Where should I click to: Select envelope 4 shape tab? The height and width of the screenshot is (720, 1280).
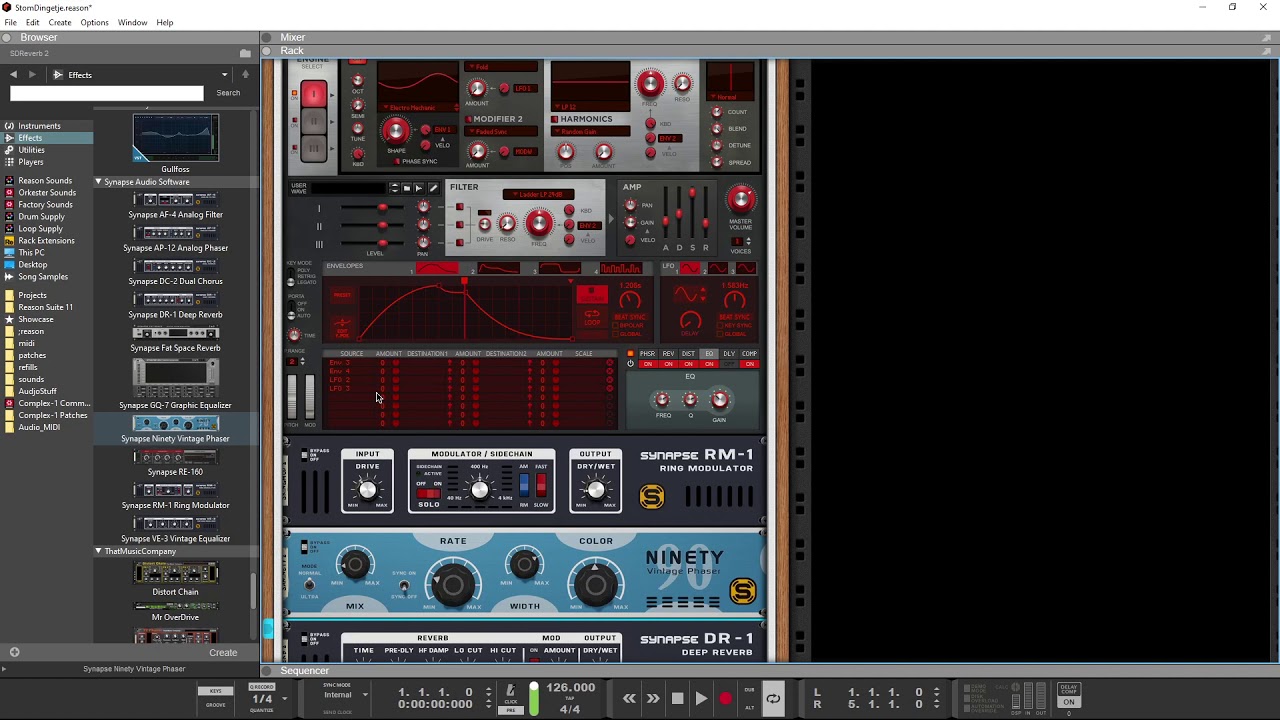pos(620,268)
